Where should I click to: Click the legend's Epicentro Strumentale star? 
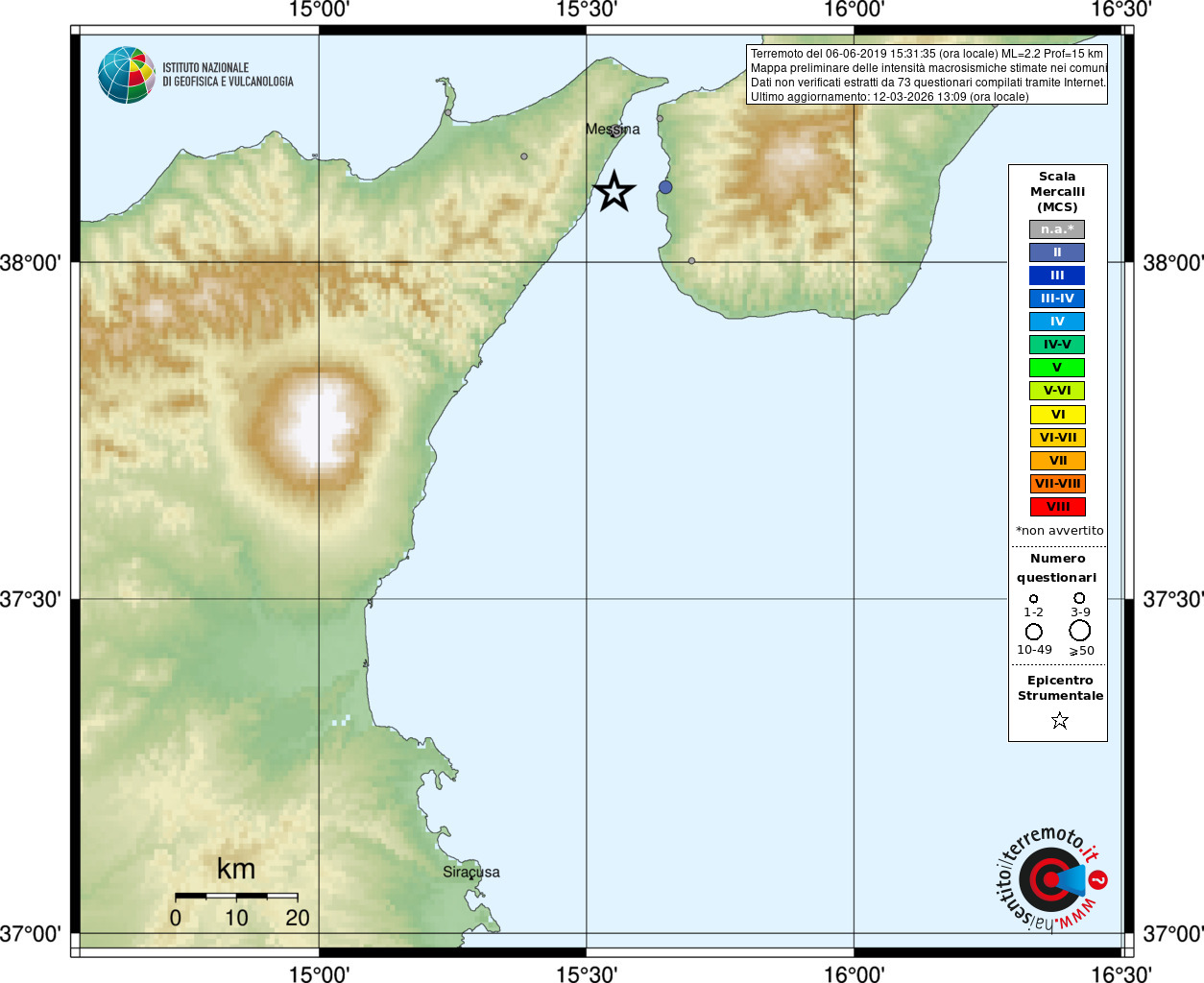1060,720
